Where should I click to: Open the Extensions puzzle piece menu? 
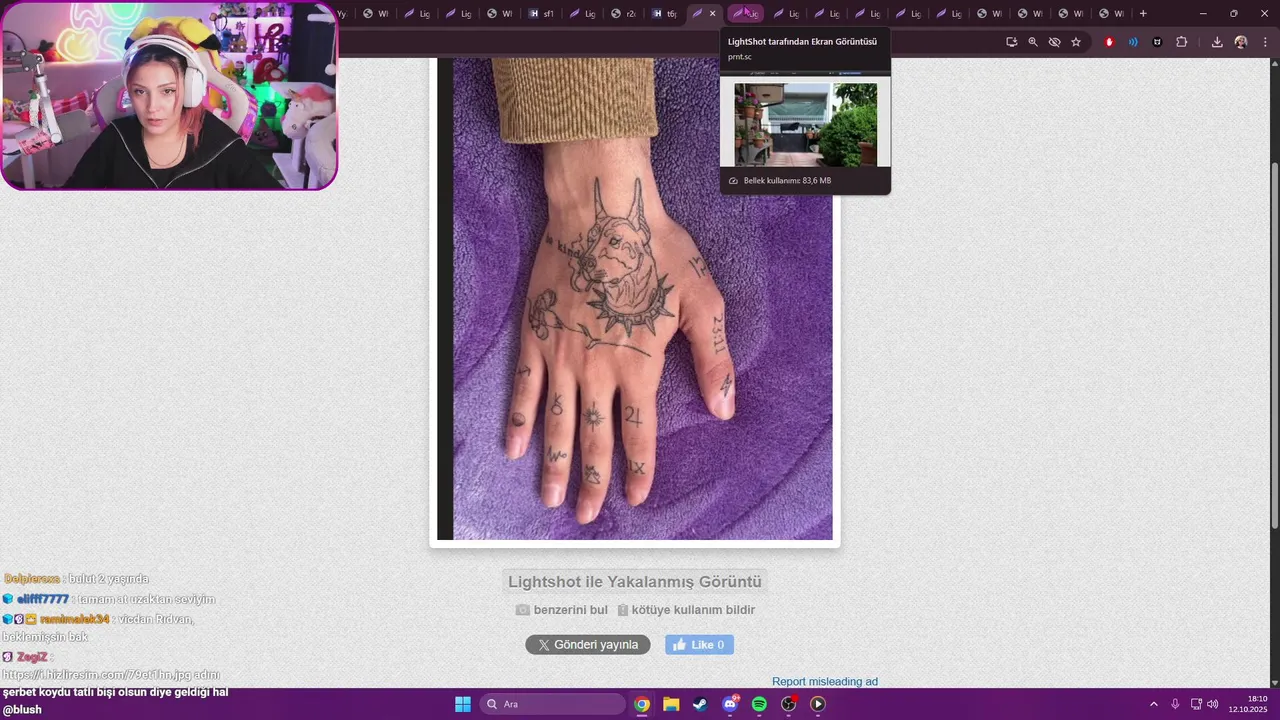pyautogui.click(x=1182, y=42)
